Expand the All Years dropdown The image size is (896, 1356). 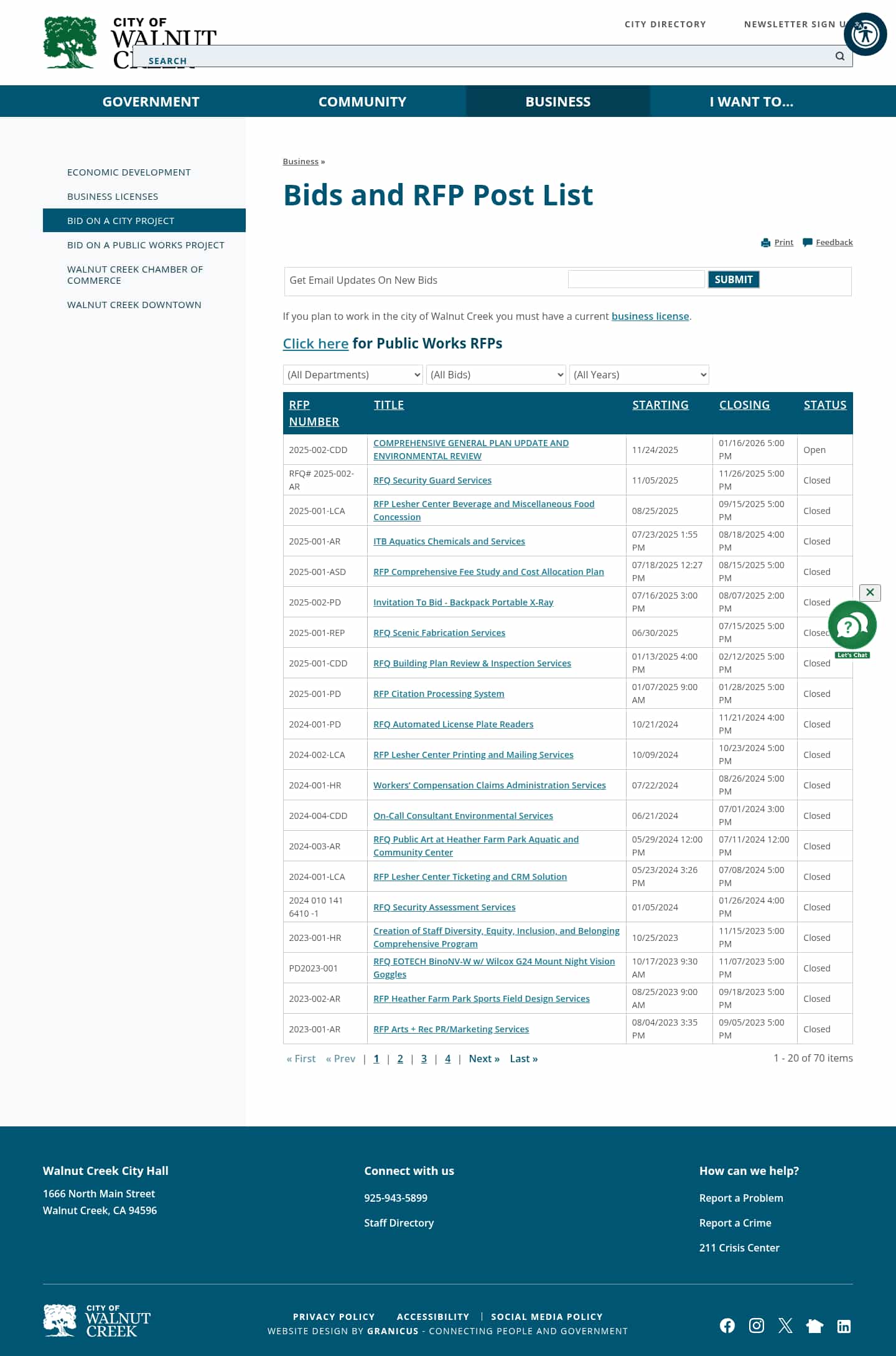coord(639,375)
